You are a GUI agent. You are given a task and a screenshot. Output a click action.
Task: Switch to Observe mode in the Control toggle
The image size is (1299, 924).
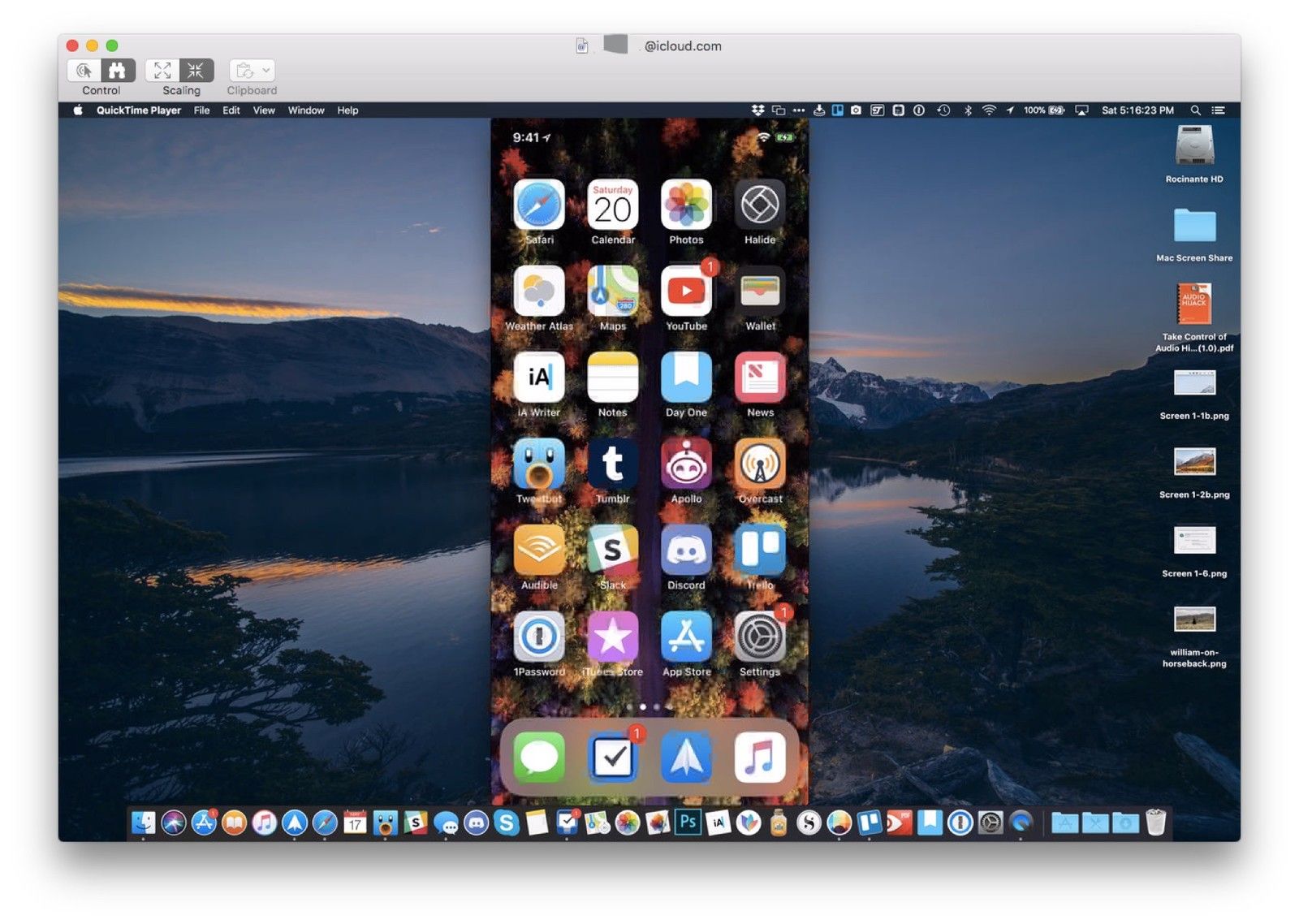pyautogui.click(x=117, y=71)
